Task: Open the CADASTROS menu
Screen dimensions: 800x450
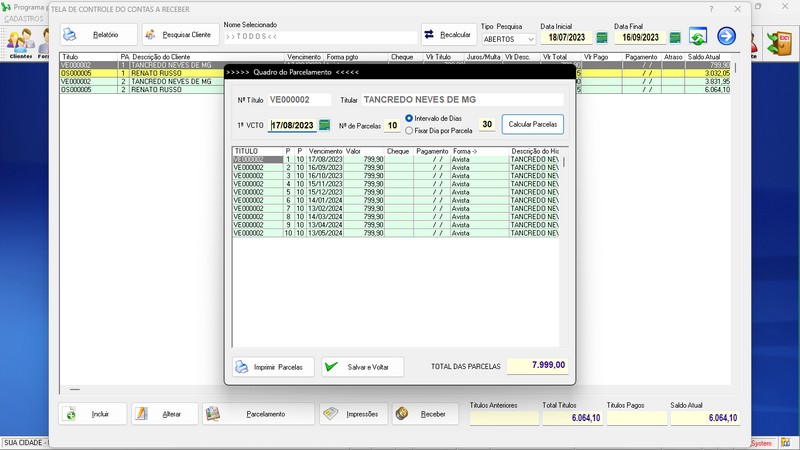Action: (x=24, y=19)
